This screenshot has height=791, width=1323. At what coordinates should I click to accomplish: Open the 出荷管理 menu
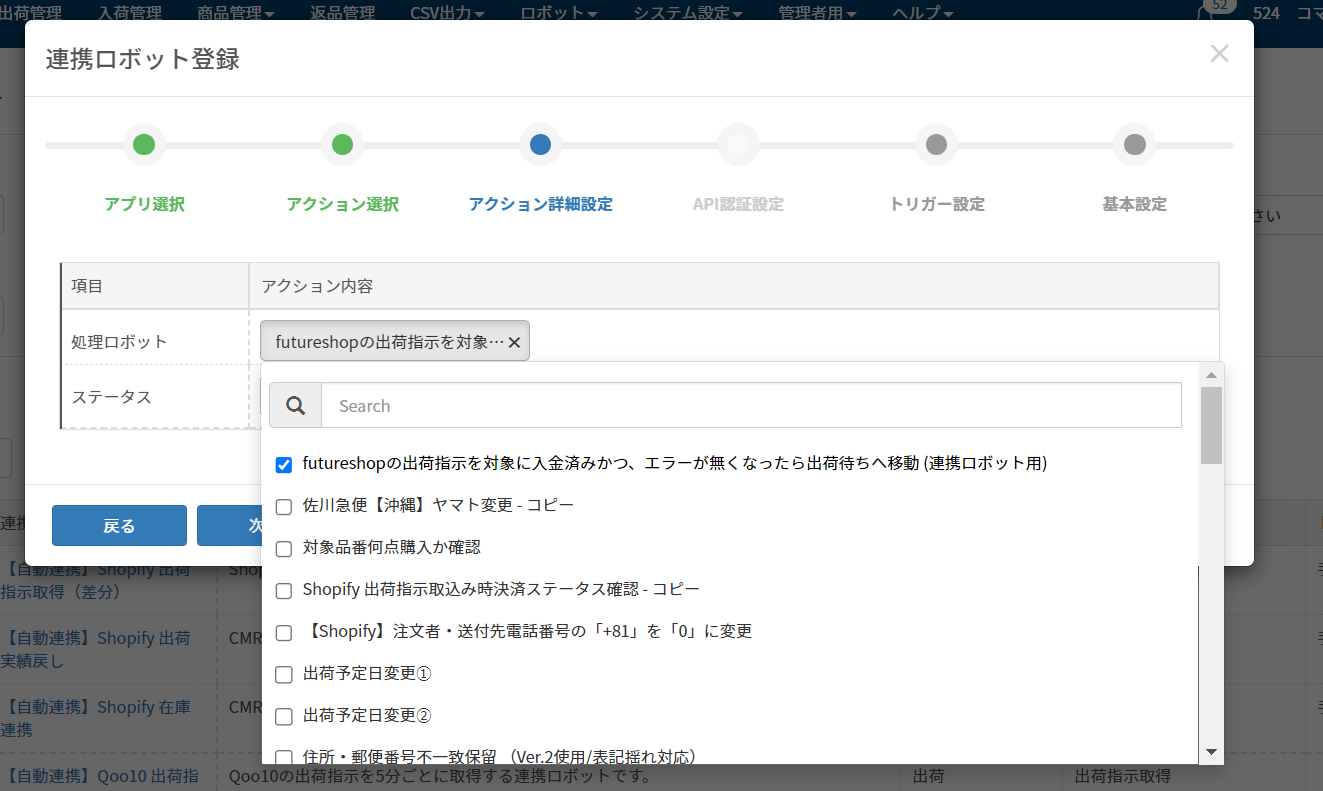tap(30, 12)
